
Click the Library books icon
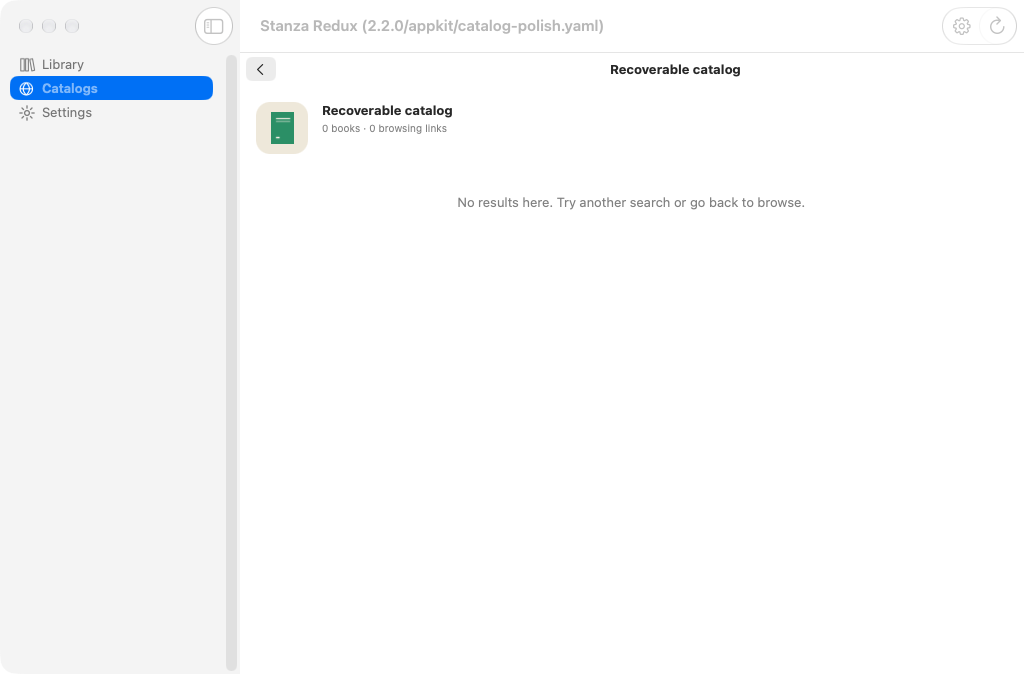click(27, 65)
